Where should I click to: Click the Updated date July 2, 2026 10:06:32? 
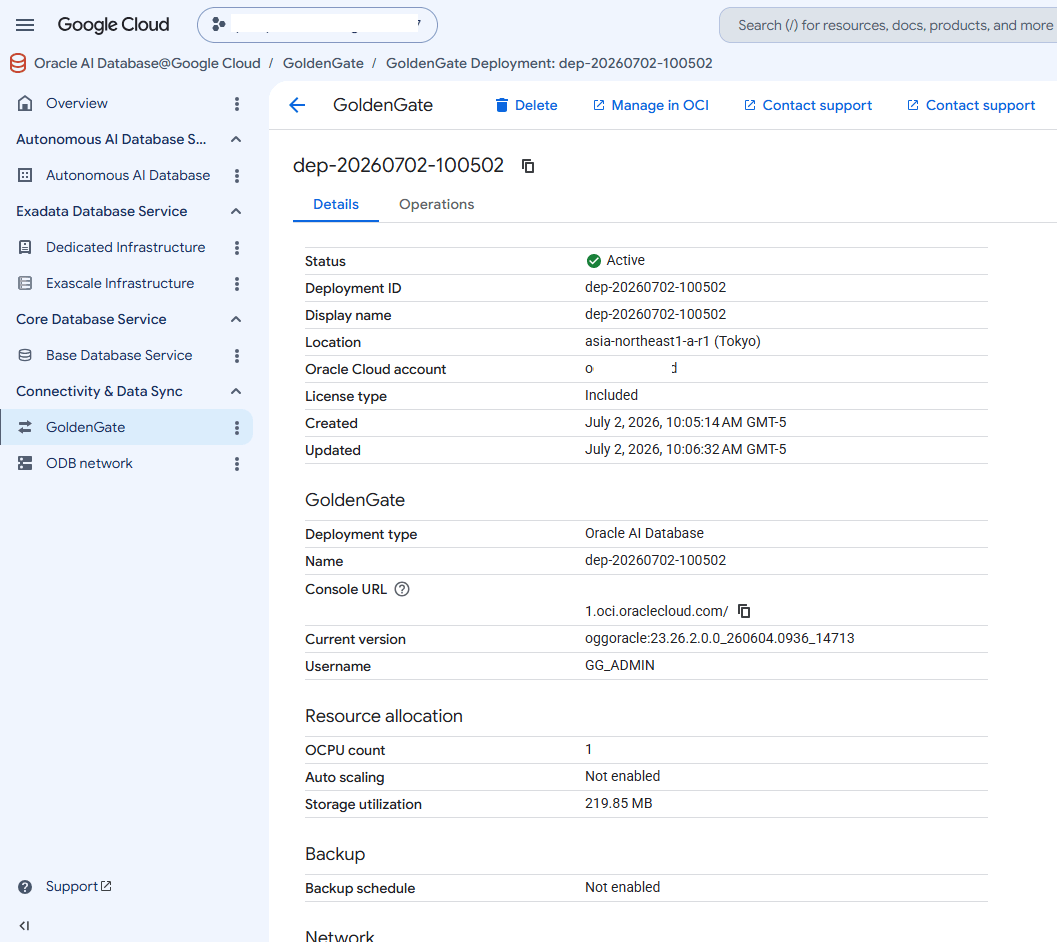686,449
